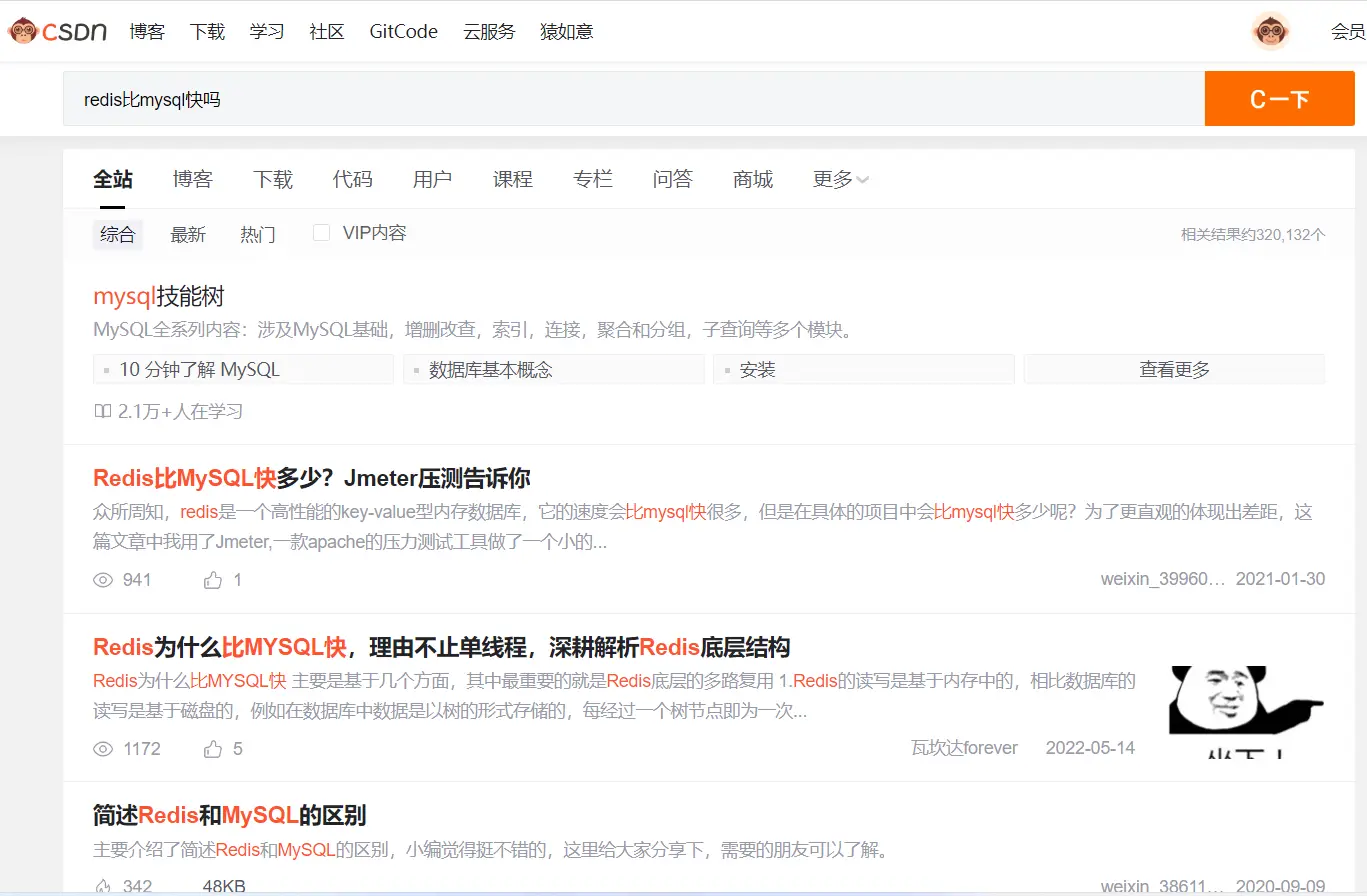Viewport: 1367px width, 896px height.
Task: Open author 瓦坎达forever profile
Action: tap(964, 748)
